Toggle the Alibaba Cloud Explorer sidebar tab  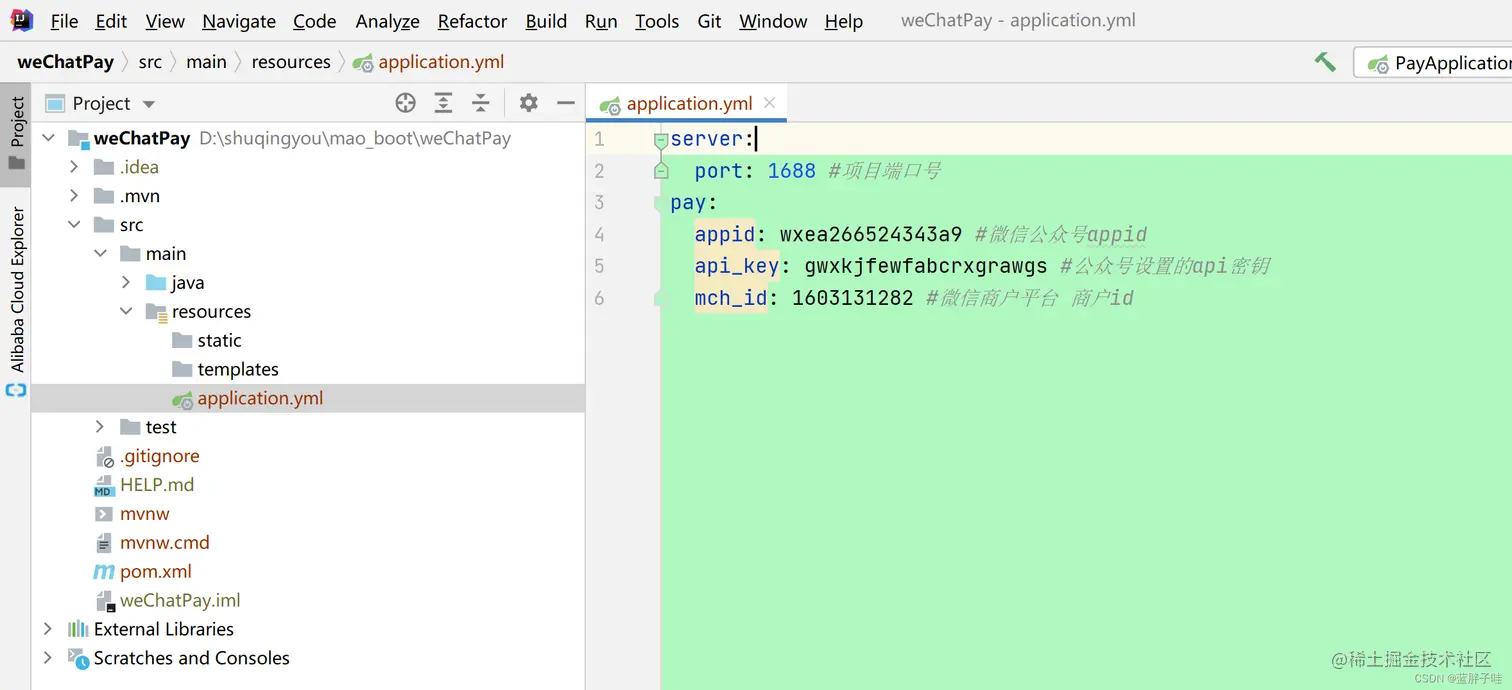click(x=16, y=300)
